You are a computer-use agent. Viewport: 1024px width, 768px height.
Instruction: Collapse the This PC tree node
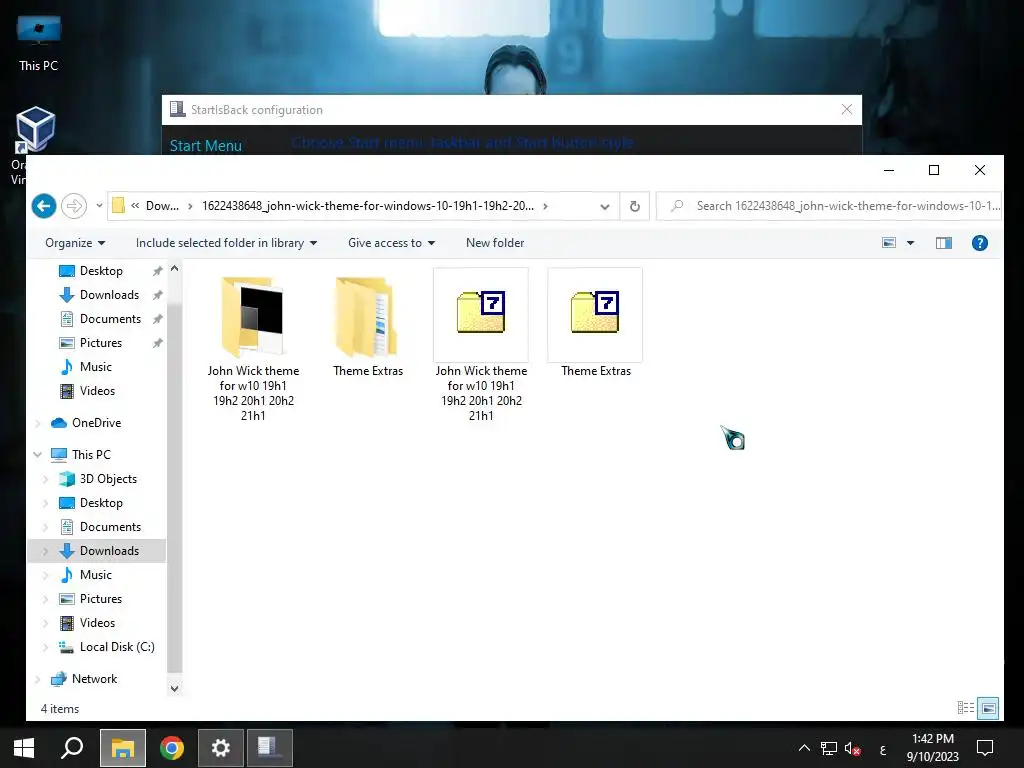38,455
